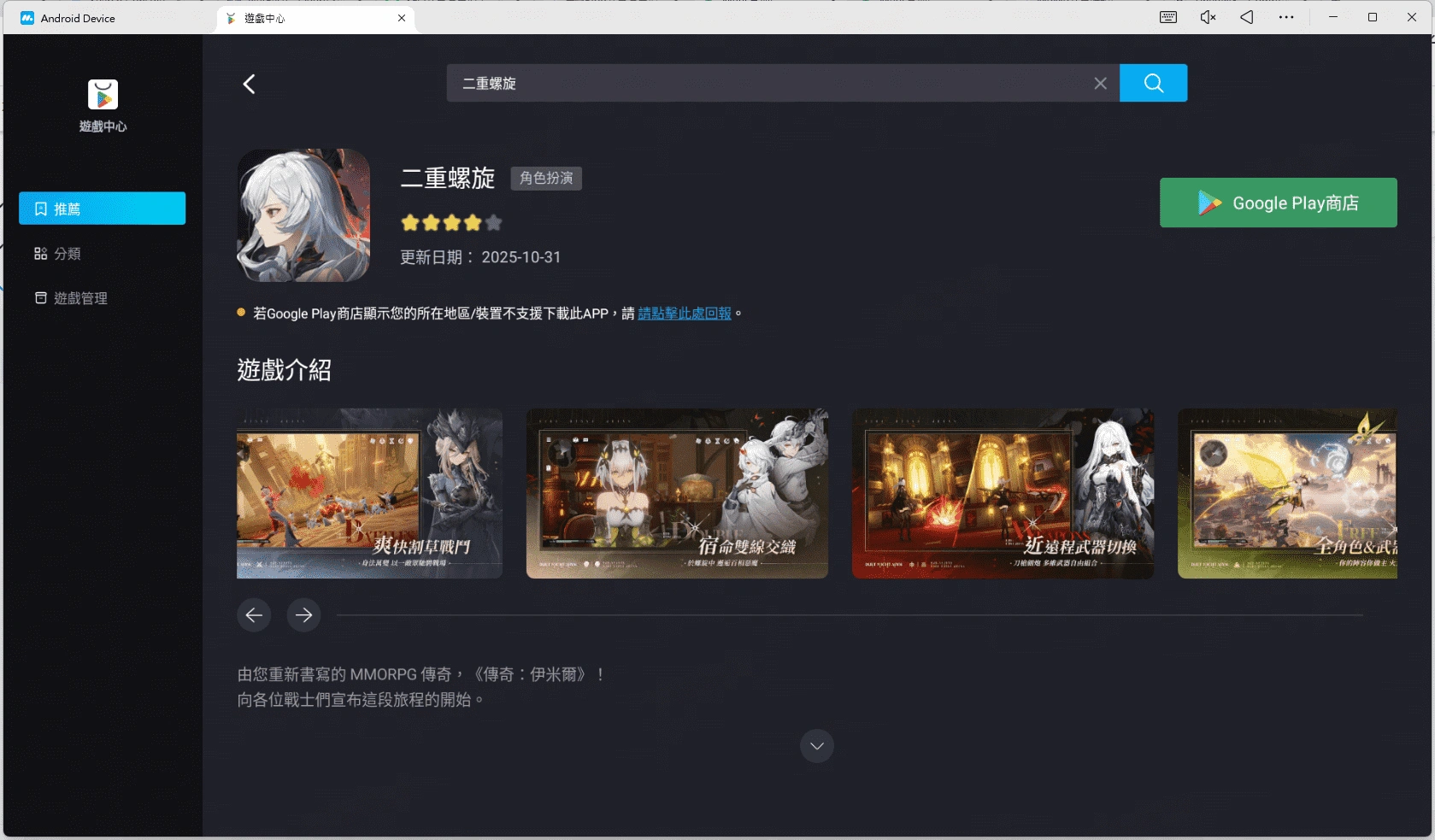
Task: Click the 遊戲中心 logo above the sidebar
Action: (102, 95)
